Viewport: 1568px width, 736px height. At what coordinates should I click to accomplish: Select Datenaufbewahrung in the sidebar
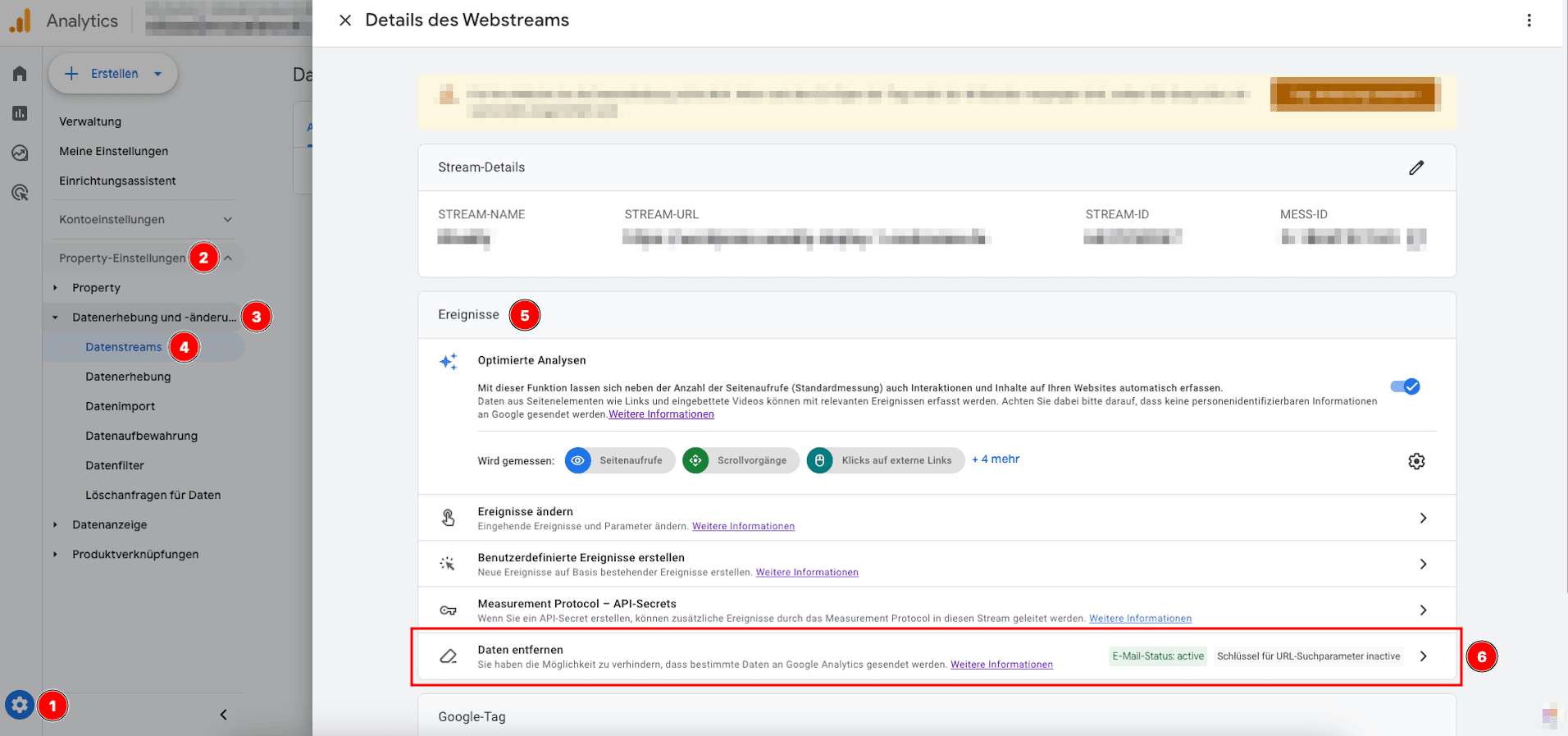141,436
